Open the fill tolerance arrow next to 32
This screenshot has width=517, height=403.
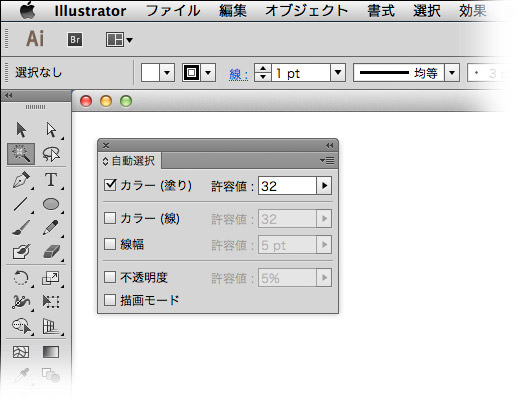pyautogui.click(x=324, y=186)
